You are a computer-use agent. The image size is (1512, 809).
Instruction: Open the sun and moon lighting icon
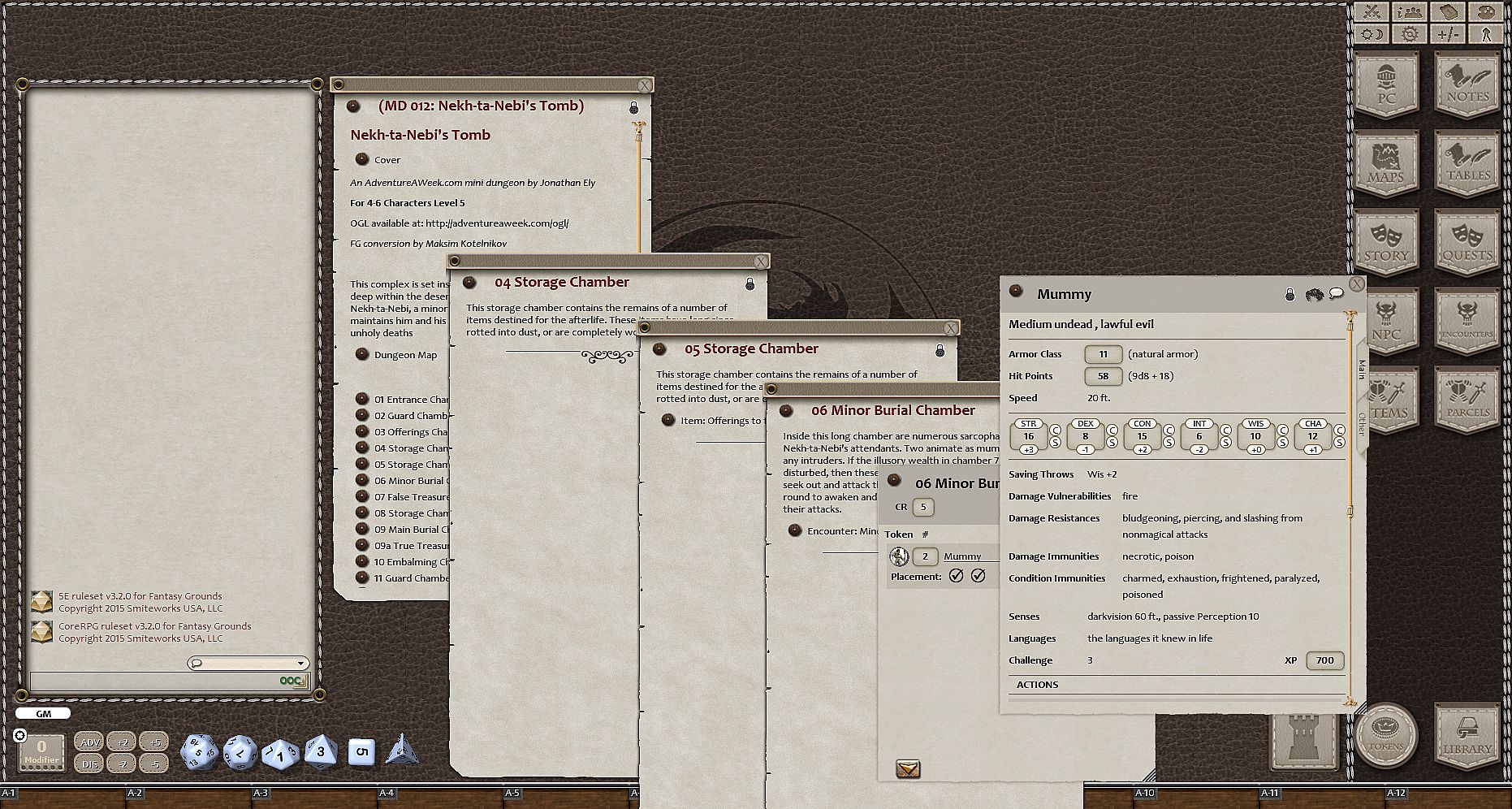coord(1372,34)
